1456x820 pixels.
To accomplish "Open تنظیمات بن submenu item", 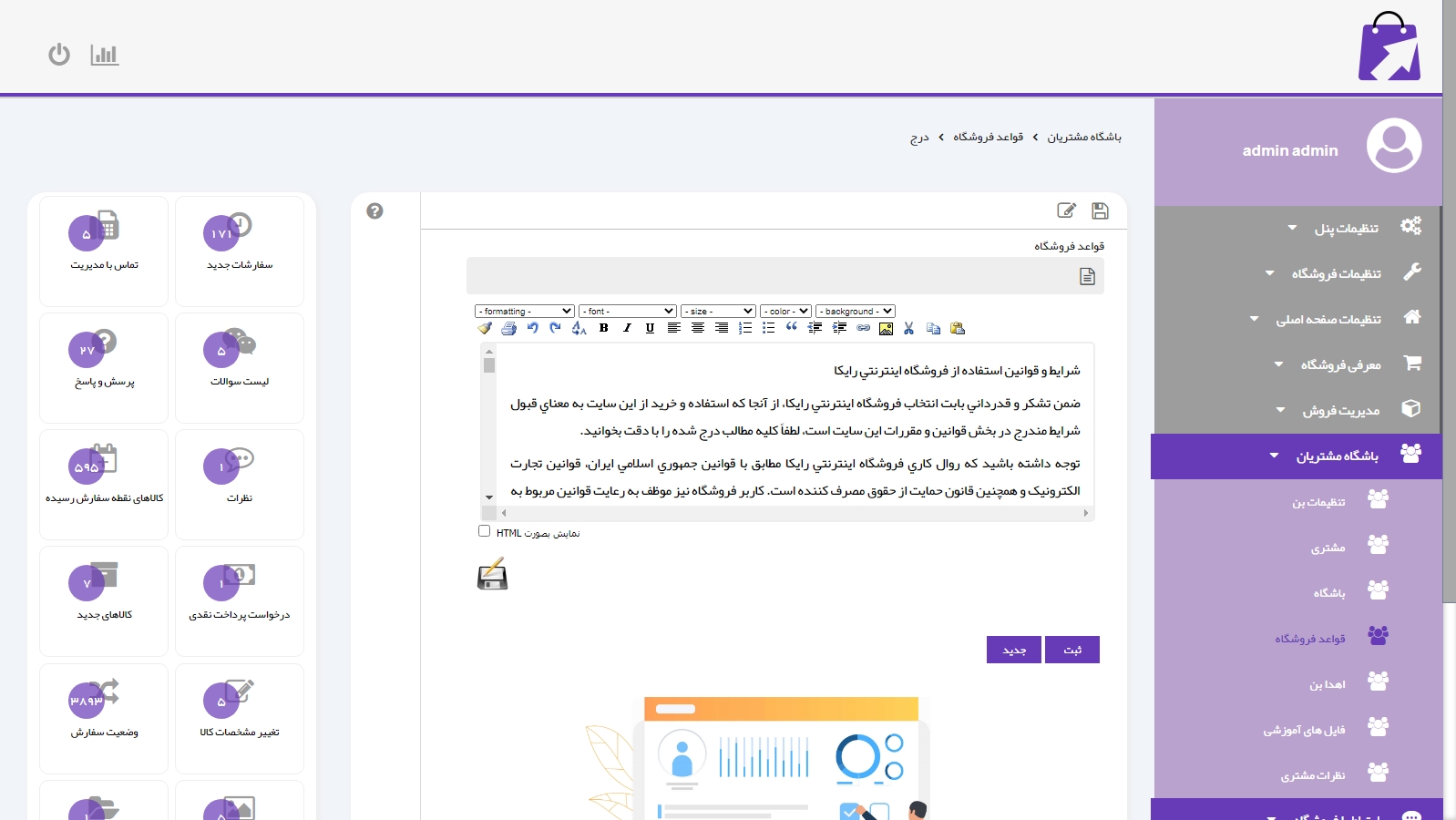I will (x=1298, y=502).
